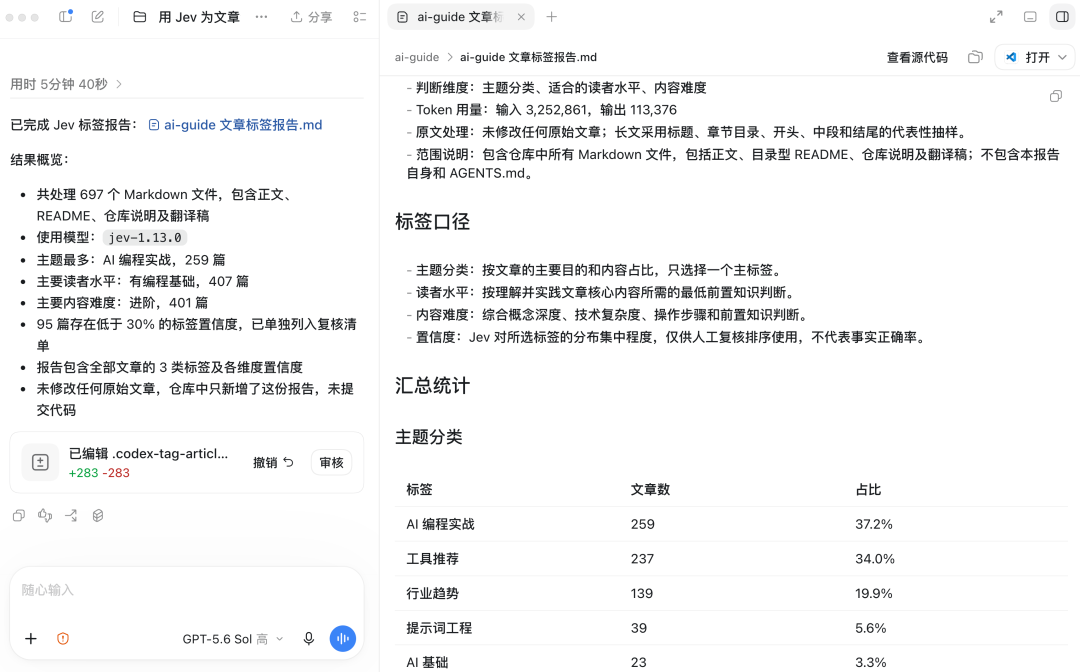1080x672 pixels.
Task: Click 撤销 to undo the edit
Action: [273, 463]
